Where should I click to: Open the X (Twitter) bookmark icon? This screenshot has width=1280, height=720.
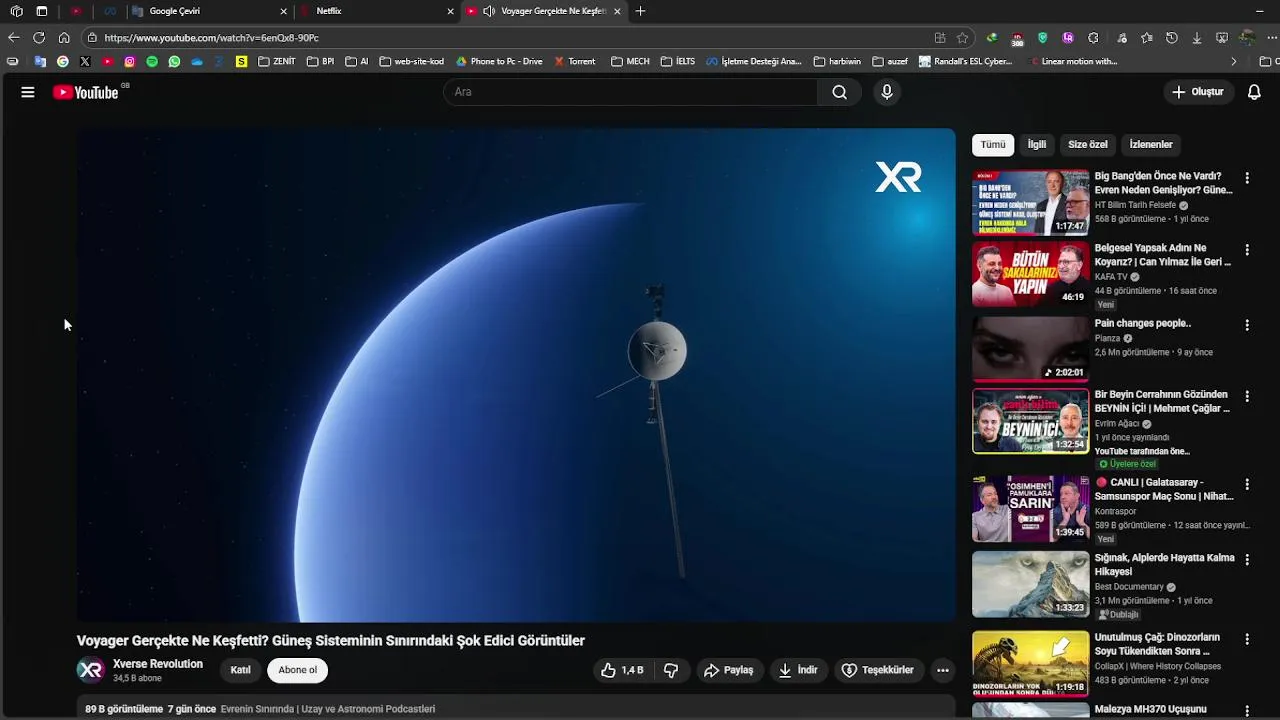85,61
